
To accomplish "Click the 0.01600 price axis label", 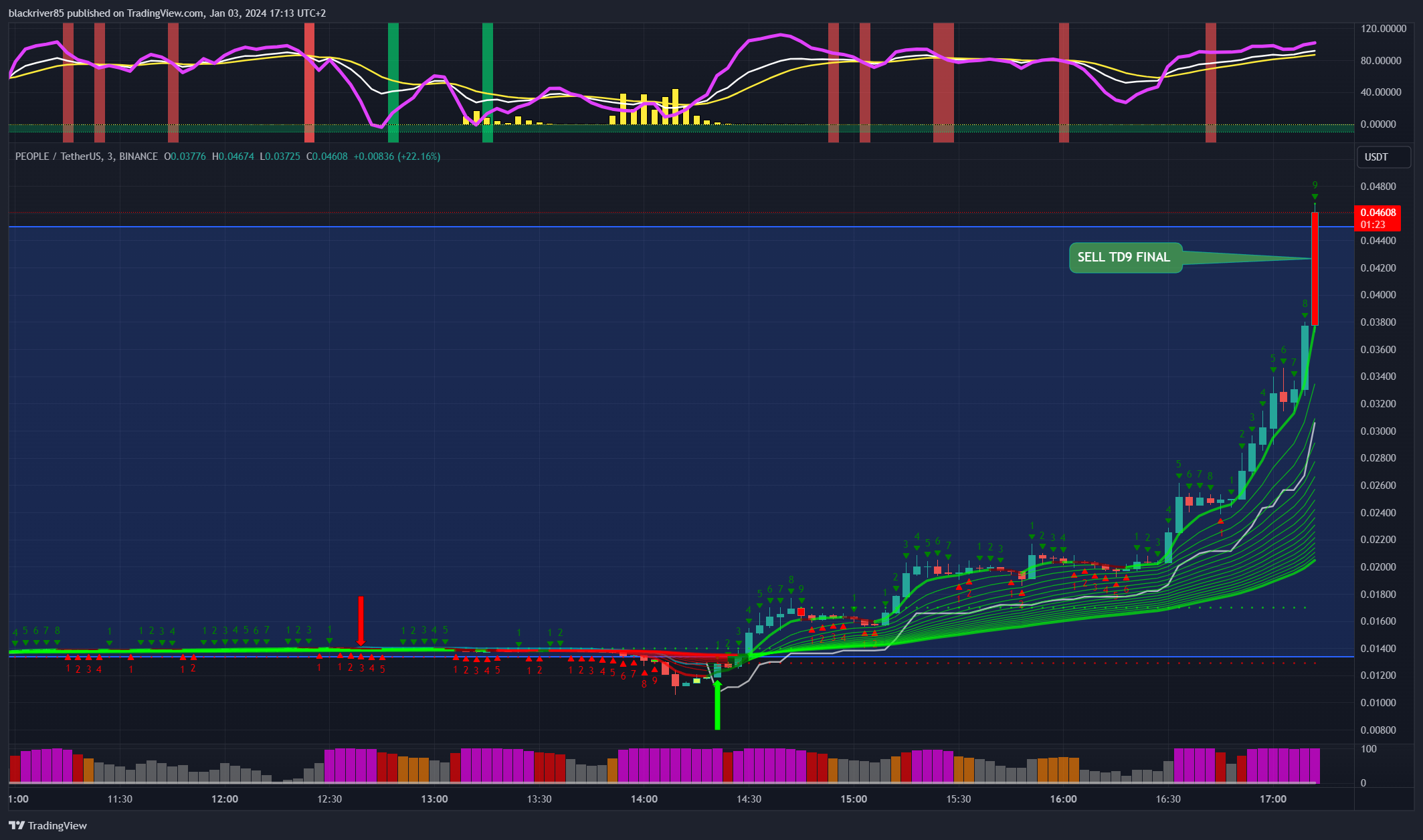I will pos(1378,621).
